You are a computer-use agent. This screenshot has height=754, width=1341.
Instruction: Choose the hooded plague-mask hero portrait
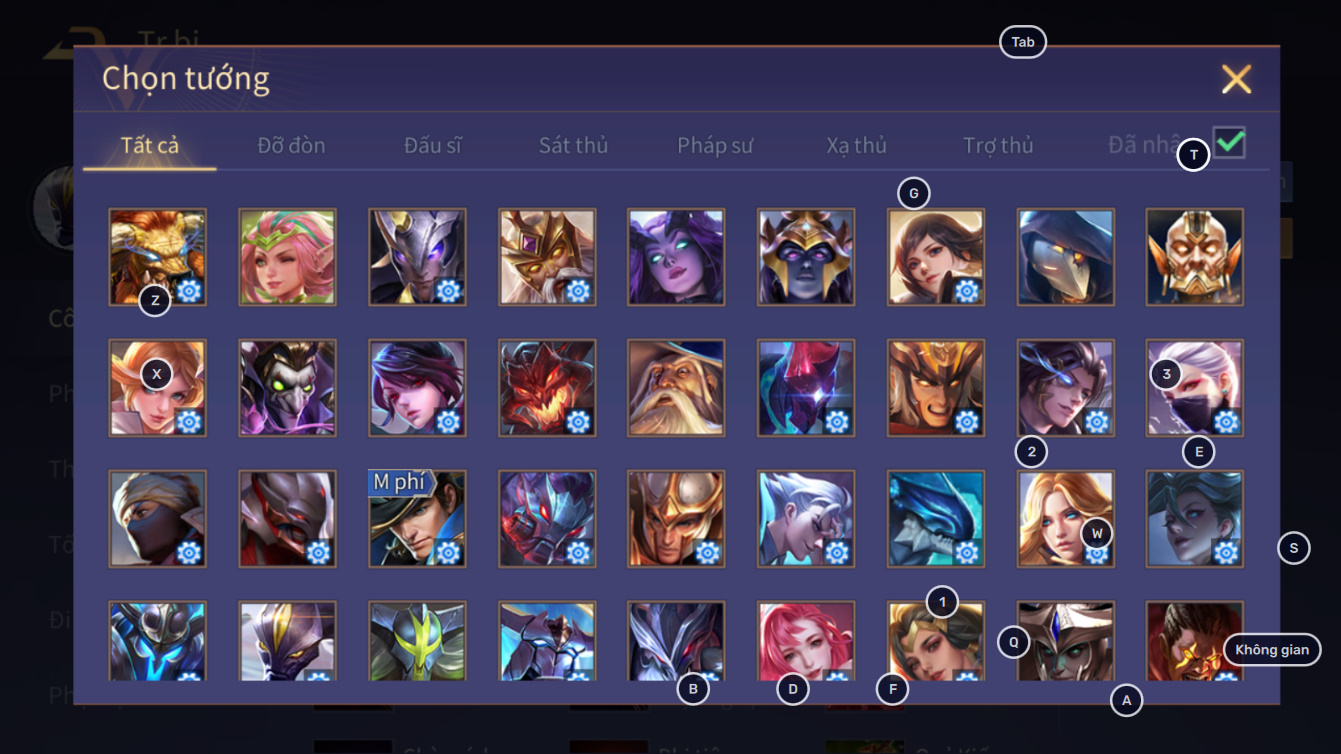coord(1066,257)
